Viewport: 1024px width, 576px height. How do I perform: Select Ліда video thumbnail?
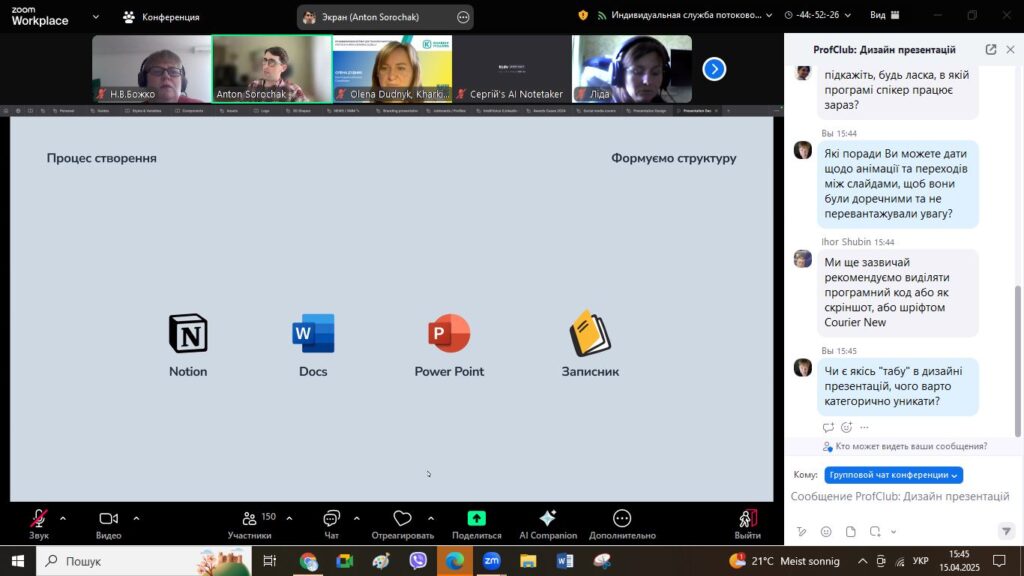[632, 69]
